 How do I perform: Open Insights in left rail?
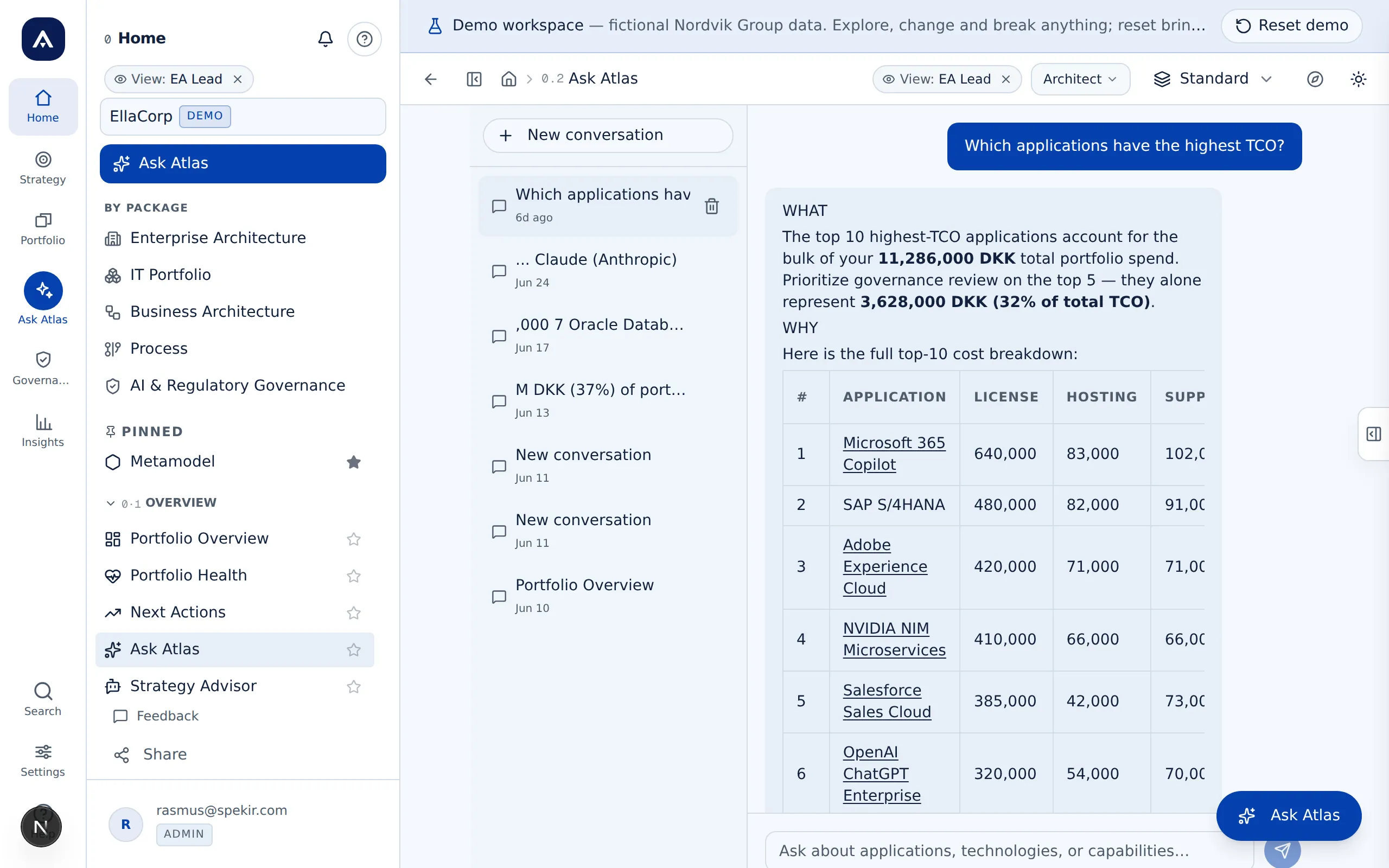point(43,431)
